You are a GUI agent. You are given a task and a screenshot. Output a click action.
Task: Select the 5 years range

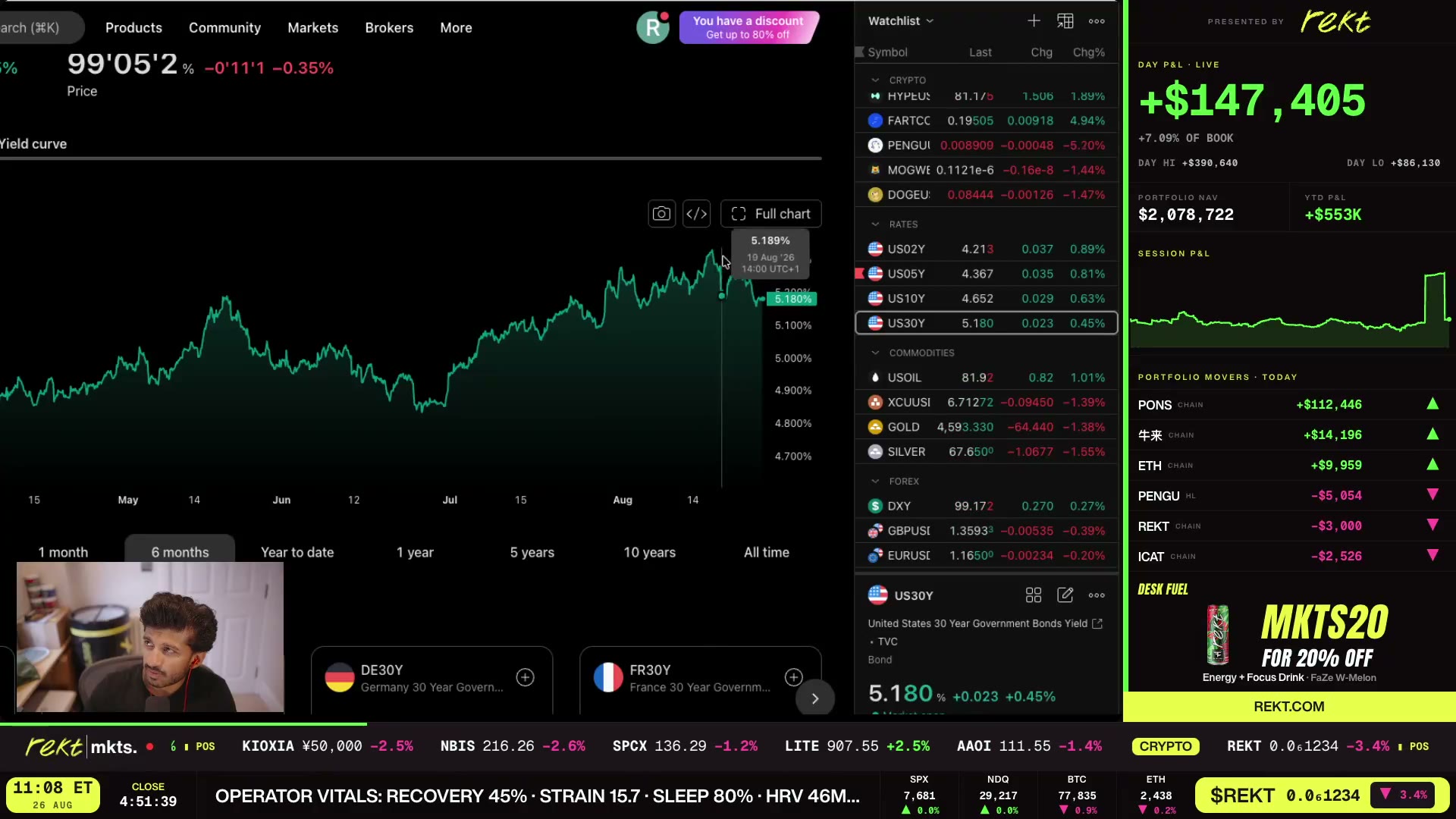[532, 552]
